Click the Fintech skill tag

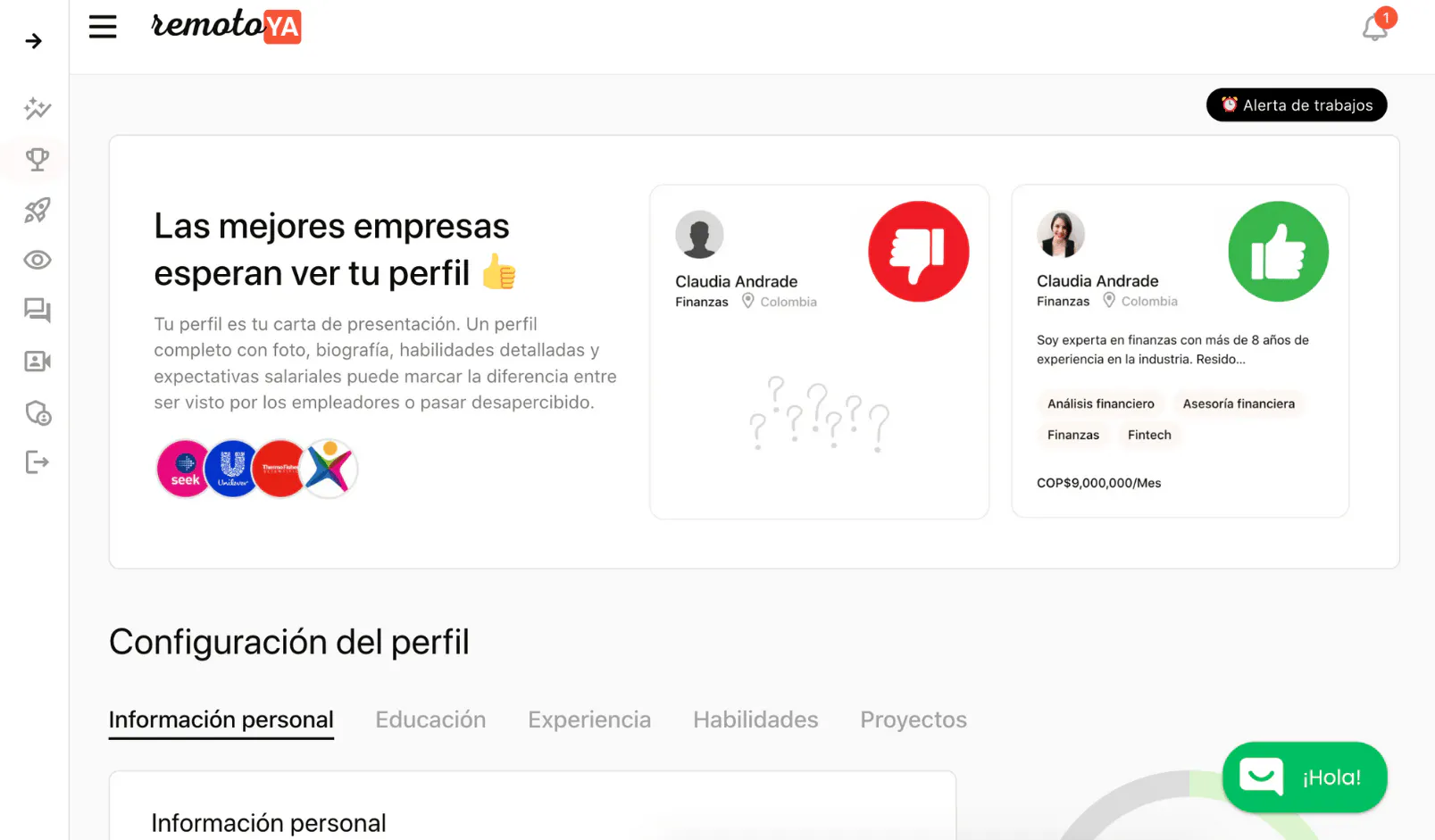pos(1149,435)
